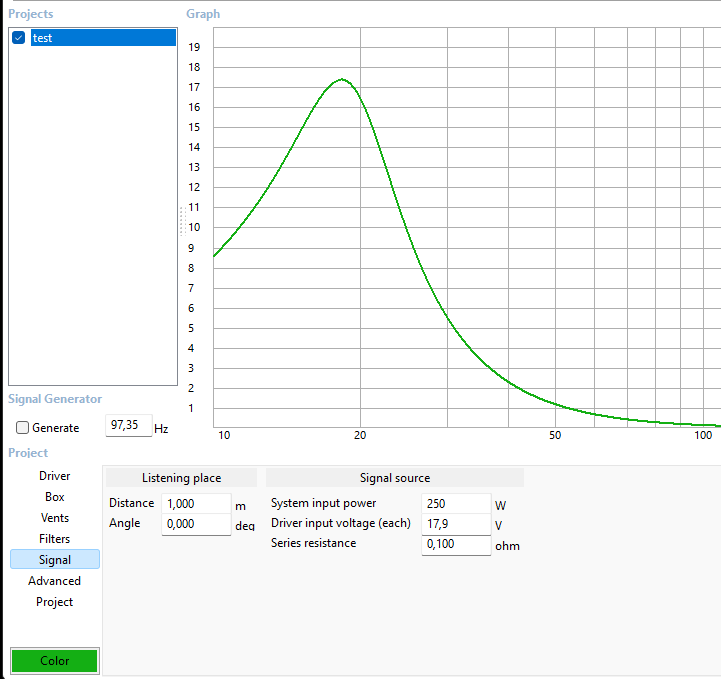Viewport: 721px width, 679px height.
Task: Switch to the Box tab
Action: tap(55, 497)
